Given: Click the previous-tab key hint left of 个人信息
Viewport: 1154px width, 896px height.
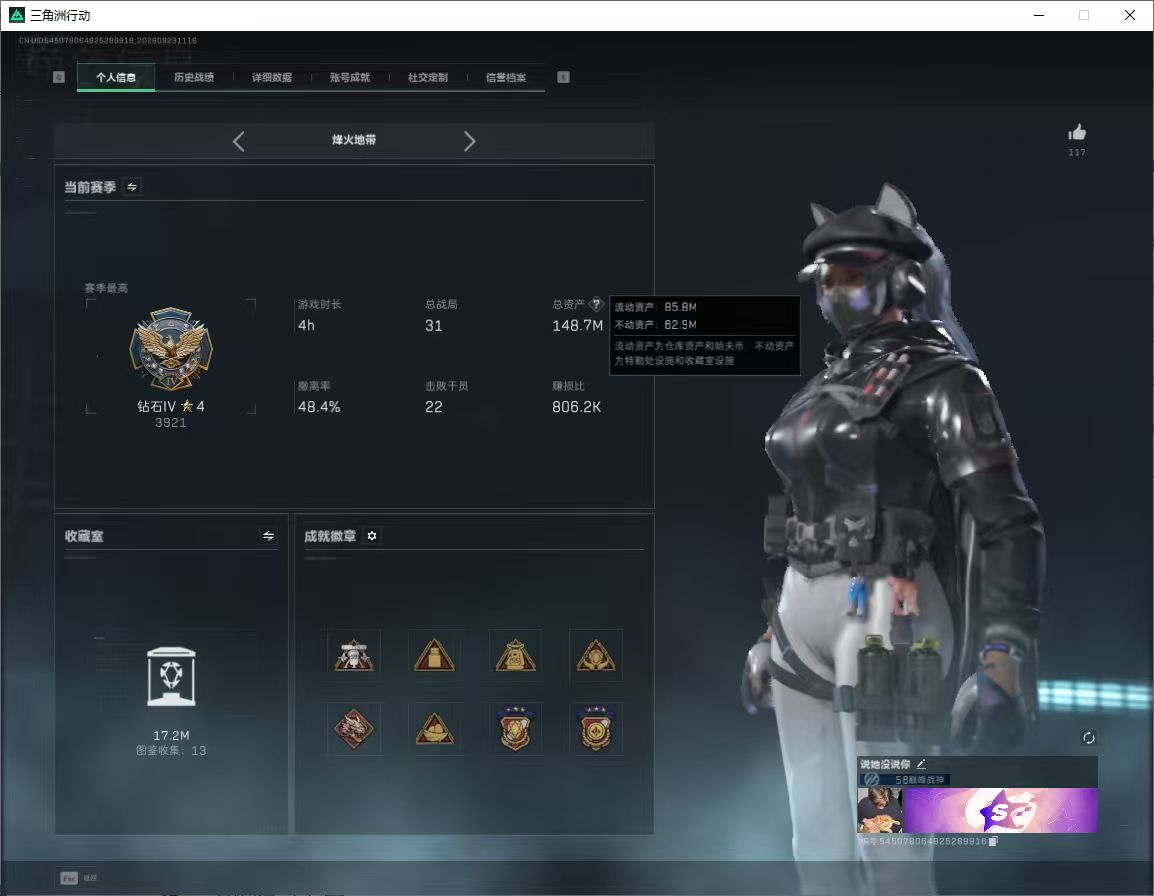Looking at the screenshot, I should (59, 77).
